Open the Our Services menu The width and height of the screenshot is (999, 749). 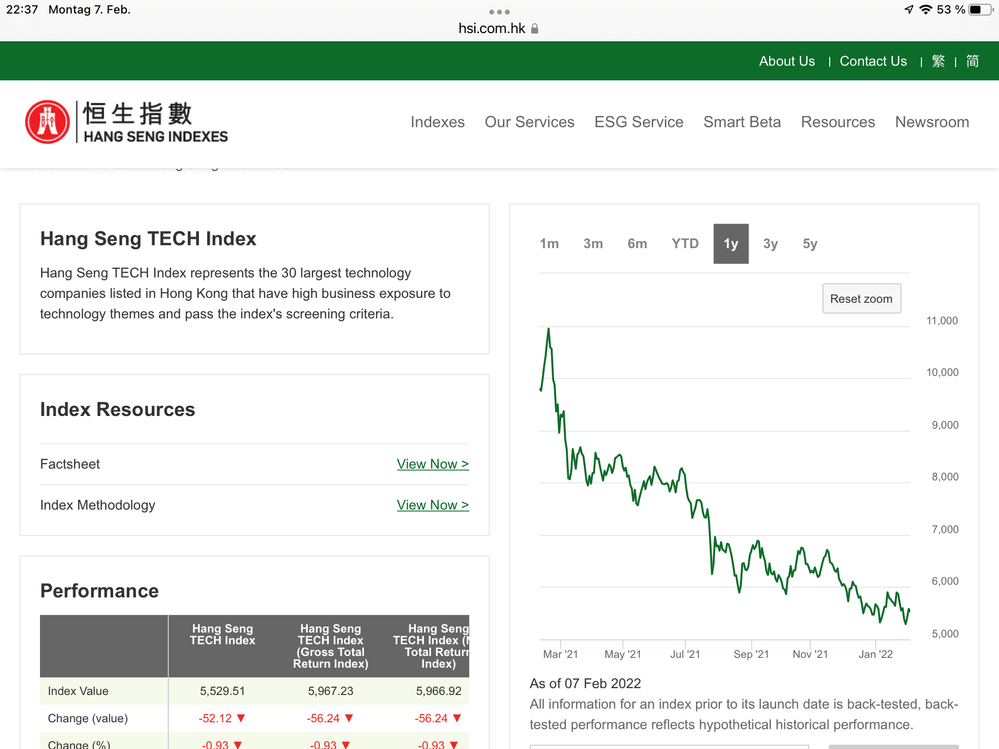(x=529, y=122)
